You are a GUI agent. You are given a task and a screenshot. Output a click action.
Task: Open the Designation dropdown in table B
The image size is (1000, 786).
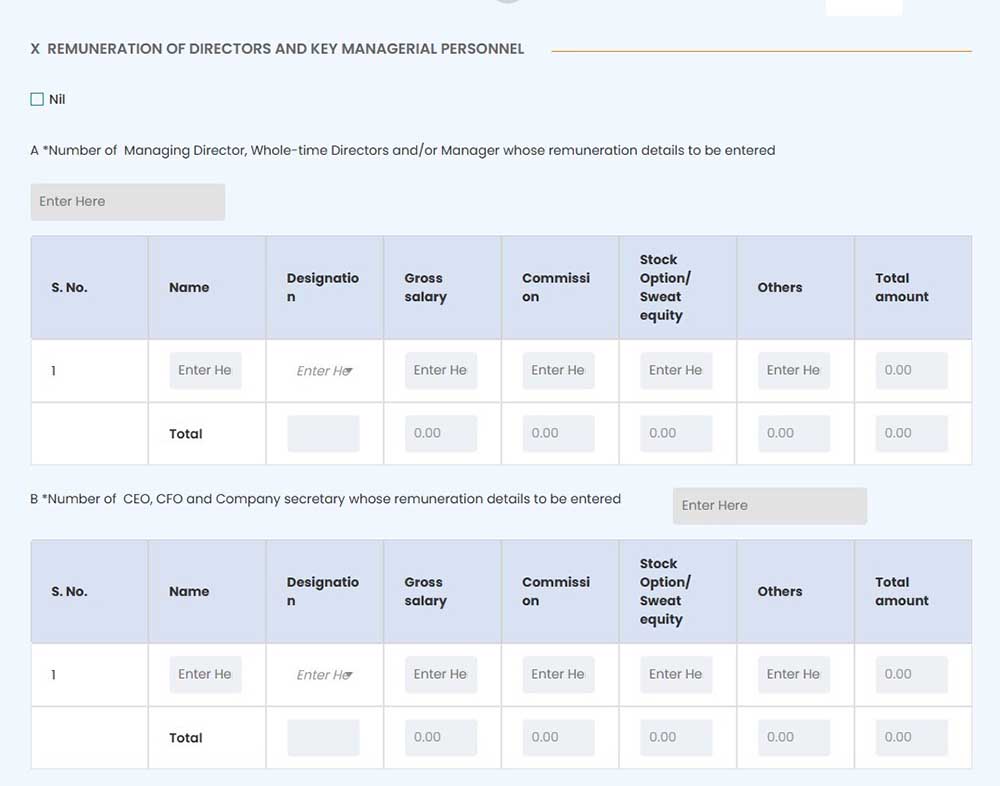click(x=324, y=674)
